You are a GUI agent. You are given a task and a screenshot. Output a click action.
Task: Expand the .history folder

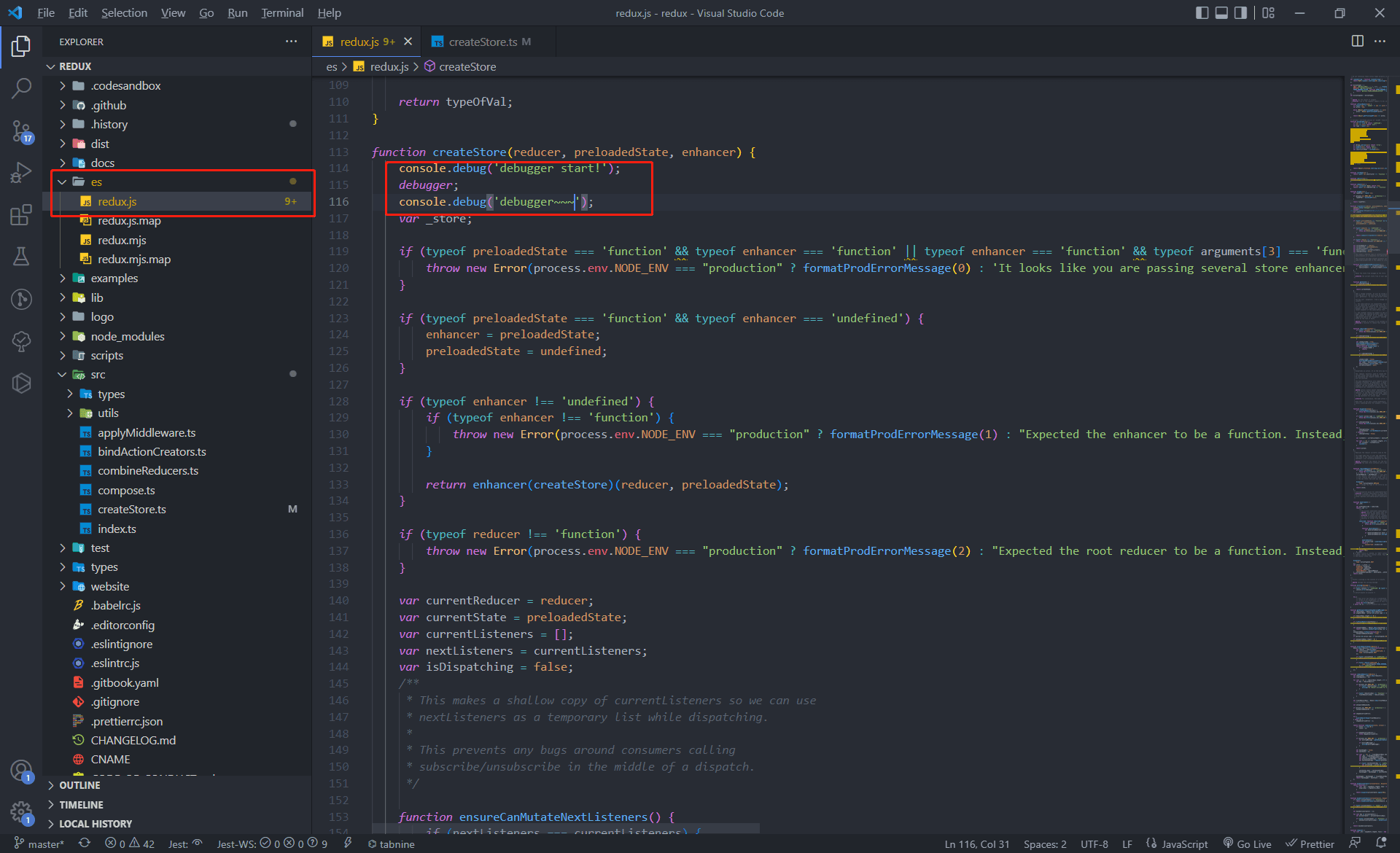click(177, 124)
